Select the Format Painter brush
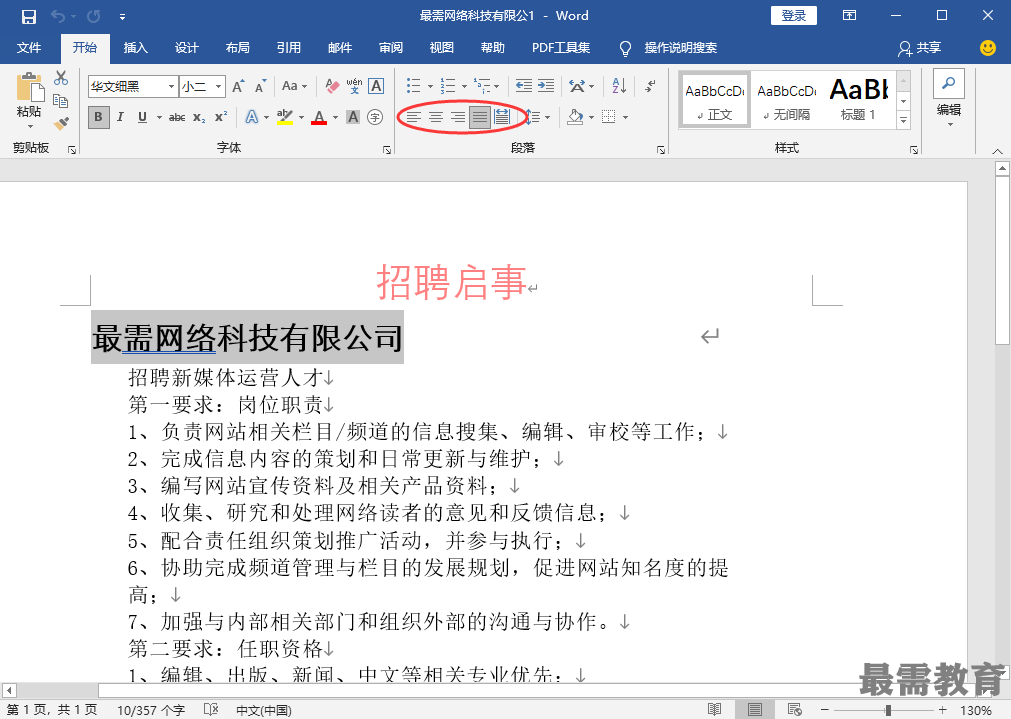Viewport: 1011px width, 719px height. click(61, 123)
